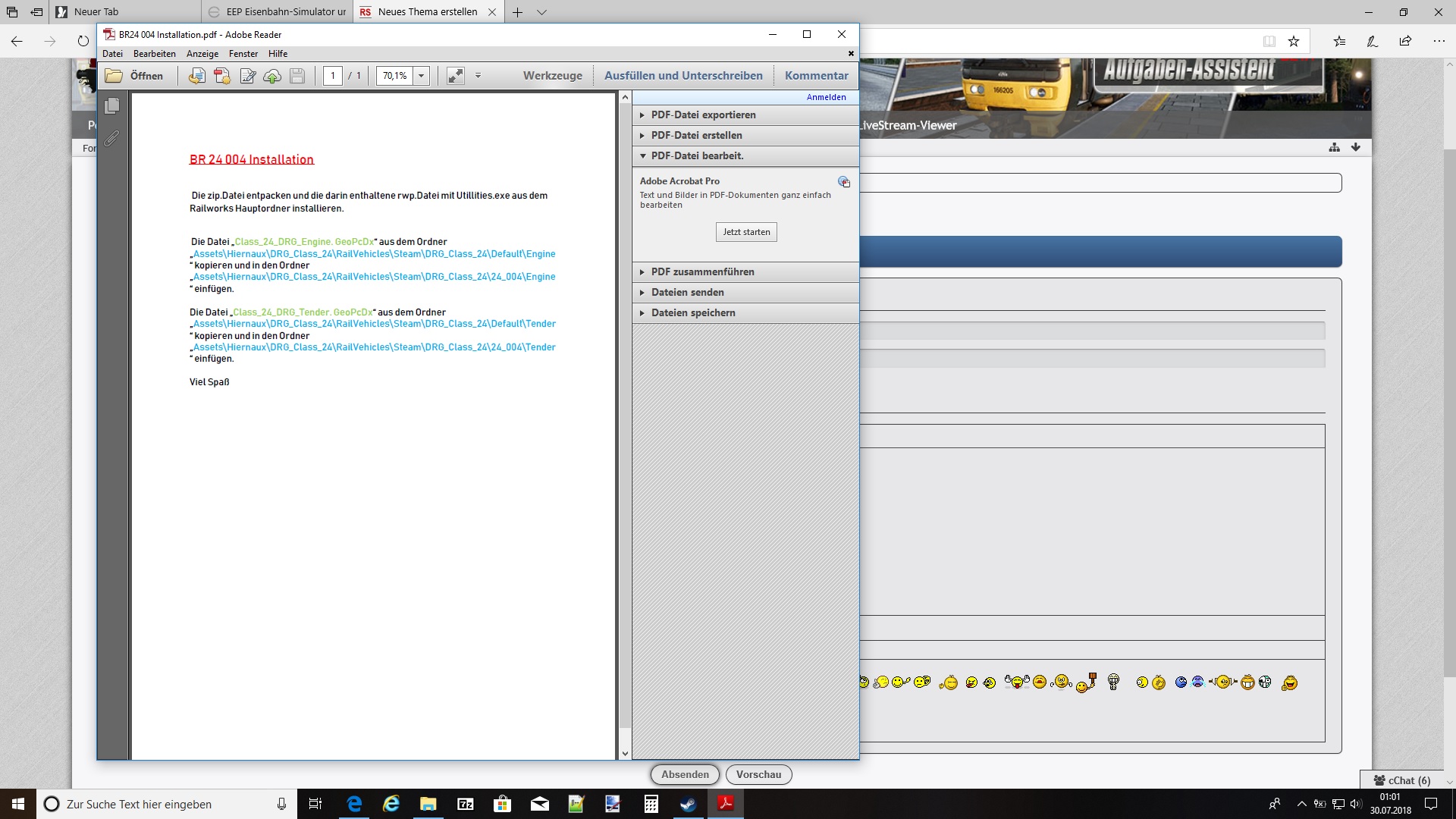Open the toolbar customize small arrow menu

(478, 76)
